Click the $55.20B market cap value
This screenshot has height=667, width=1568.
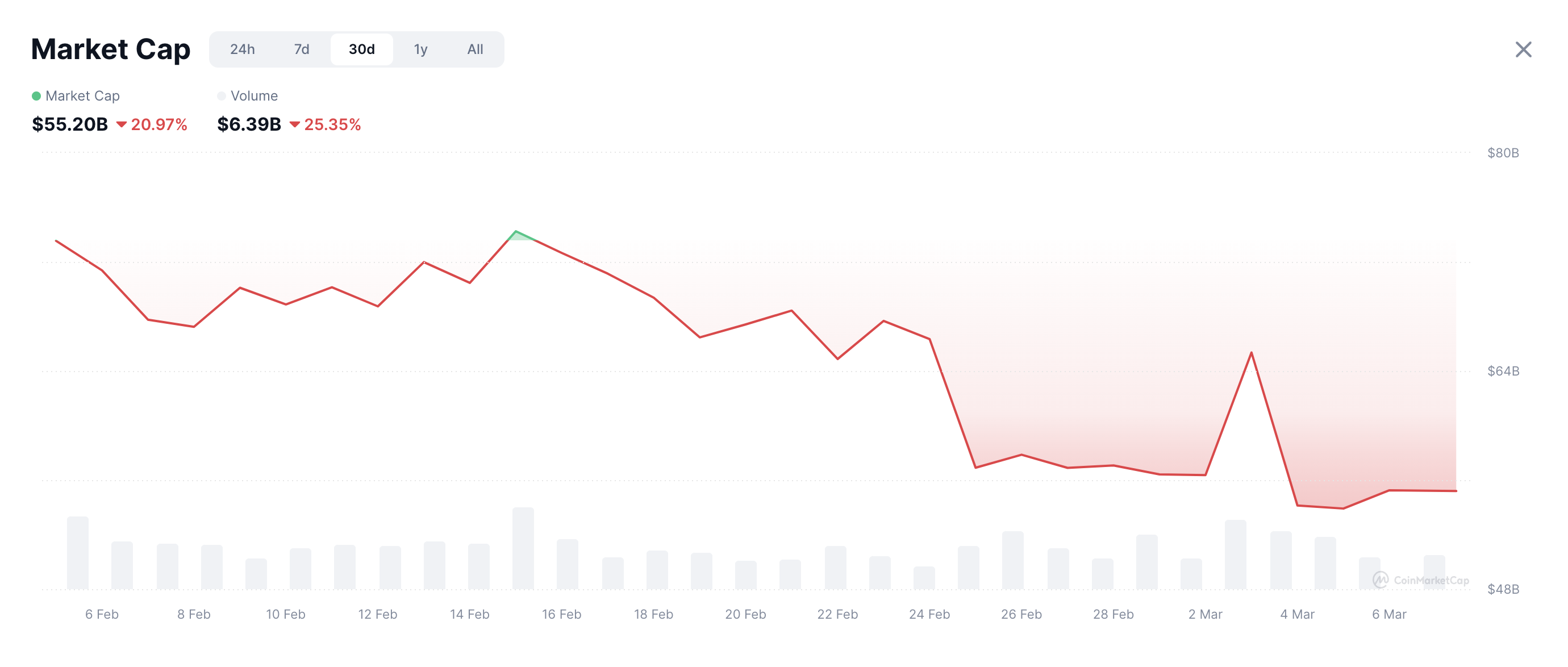[70, 124]
